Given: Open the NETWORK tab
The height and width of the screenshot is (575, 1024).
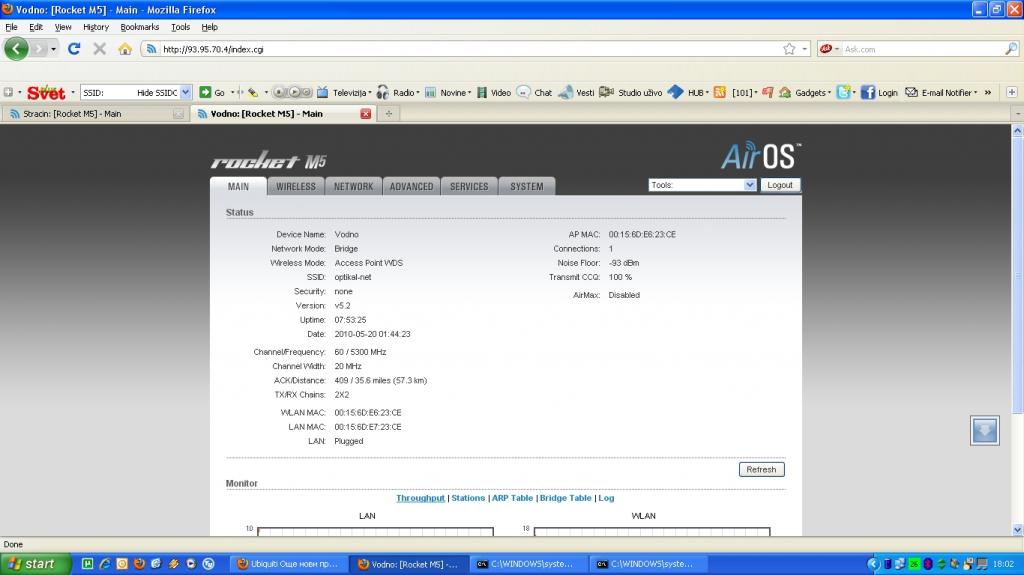Looking at the screenshot, I should (353, 186).
